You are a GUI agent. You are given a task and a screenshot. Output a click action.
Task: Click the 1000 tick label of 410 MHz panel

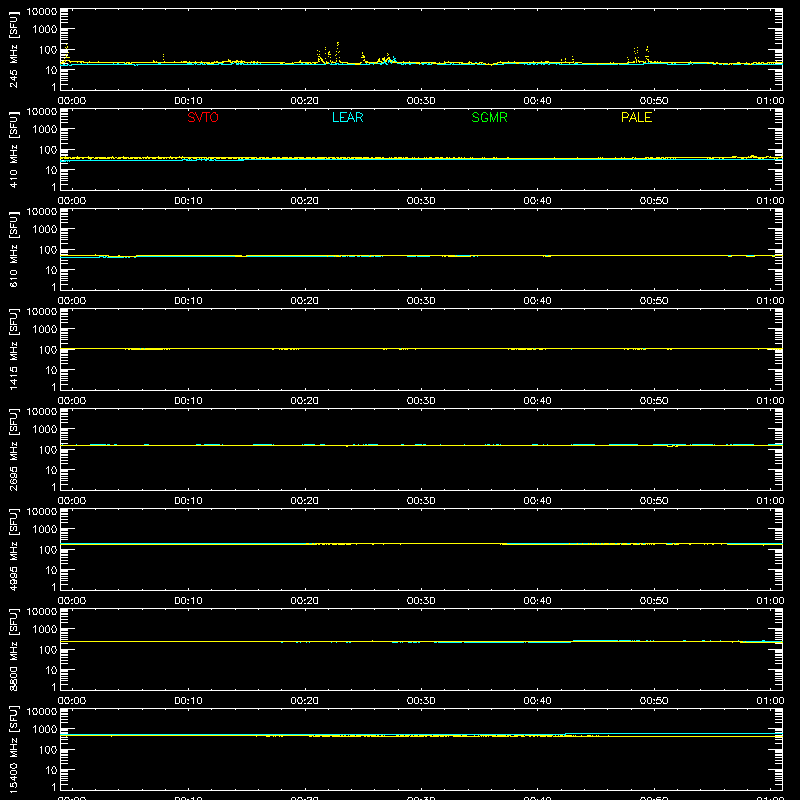tap(45, 129)
